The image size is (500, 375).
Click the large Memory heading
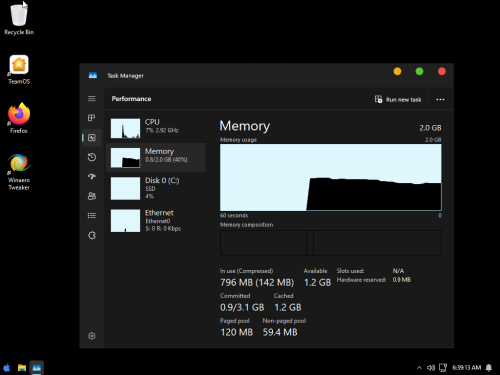point(245,126)
